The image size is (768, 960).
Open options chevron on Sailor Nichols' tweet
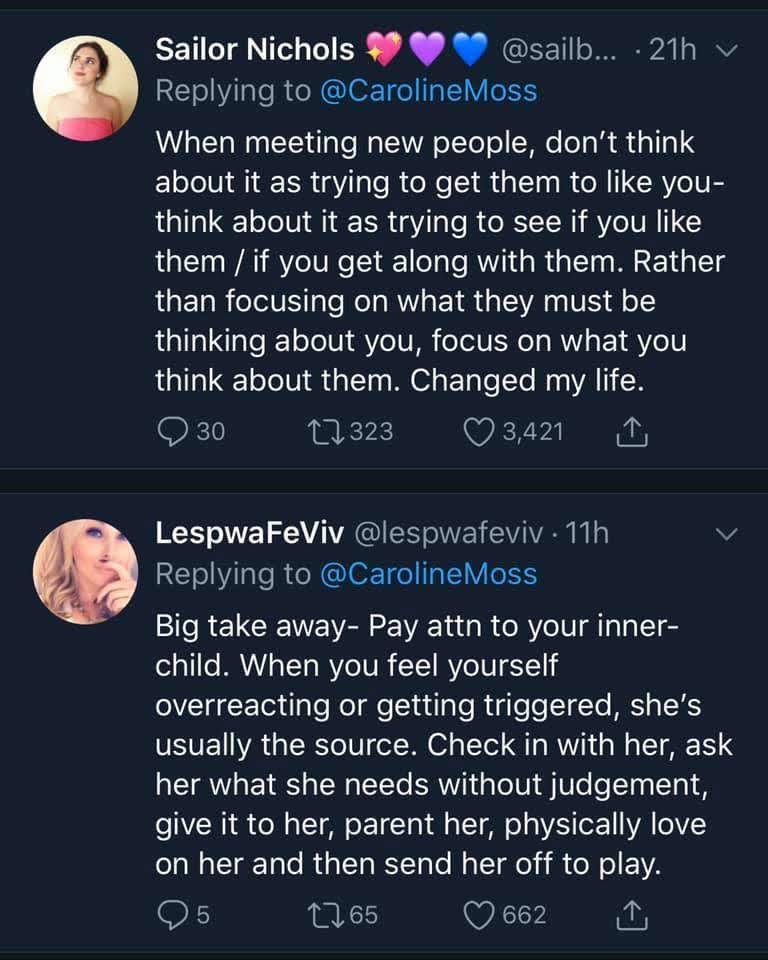727,50
